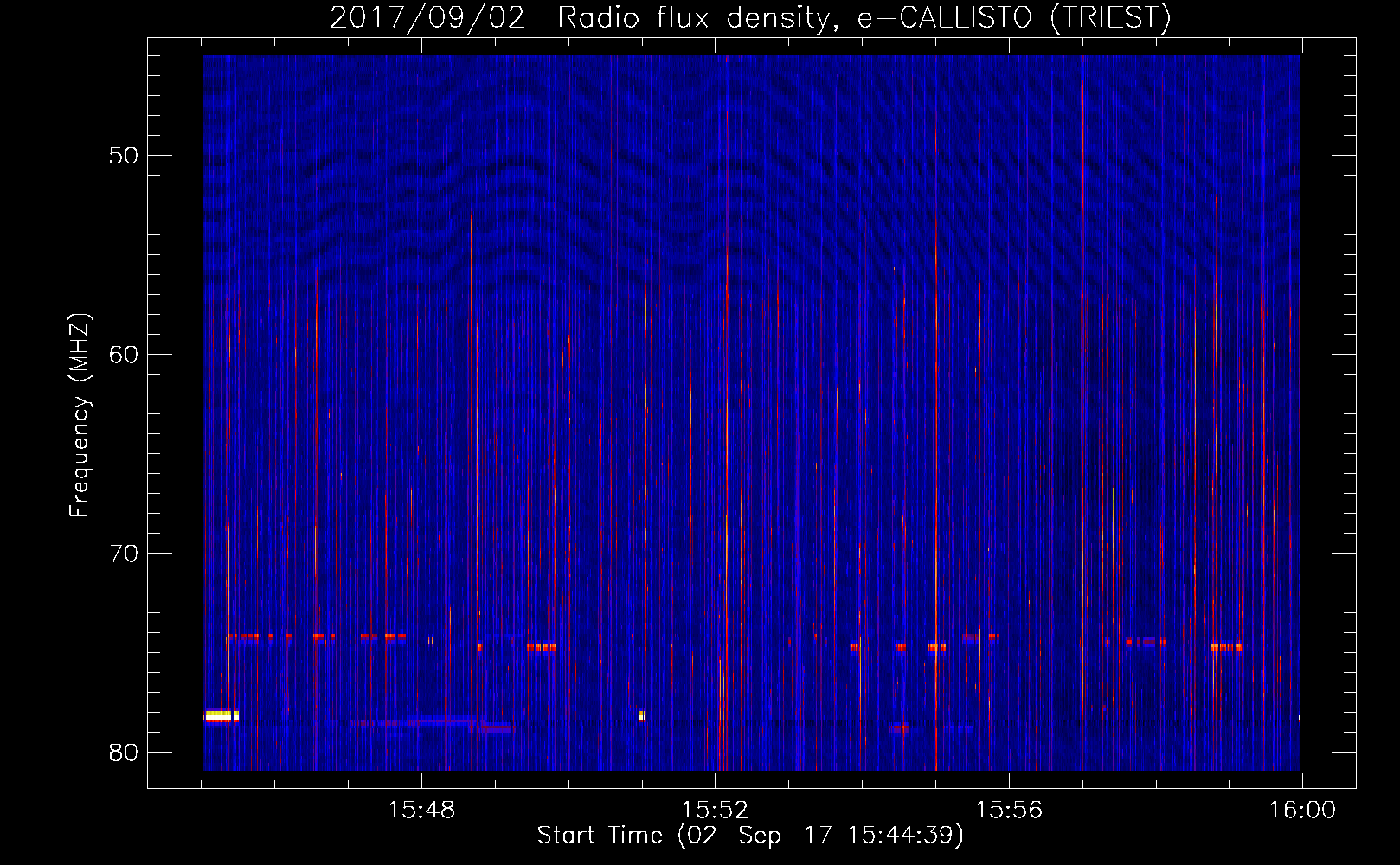Click the 'Frequency (MHZ)' axis label

coord(80,415)
